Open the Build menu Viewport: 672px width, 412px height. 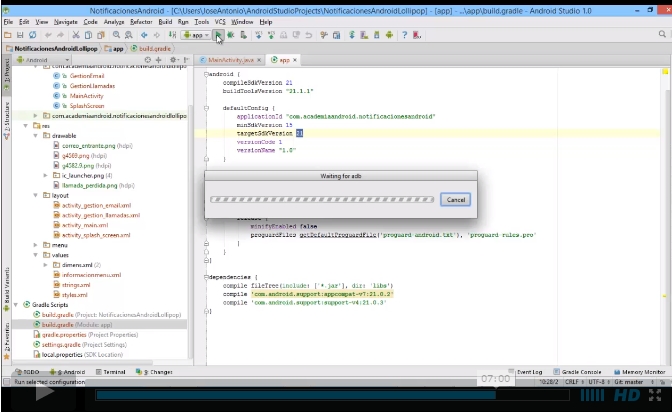click(x=165, y=22)
